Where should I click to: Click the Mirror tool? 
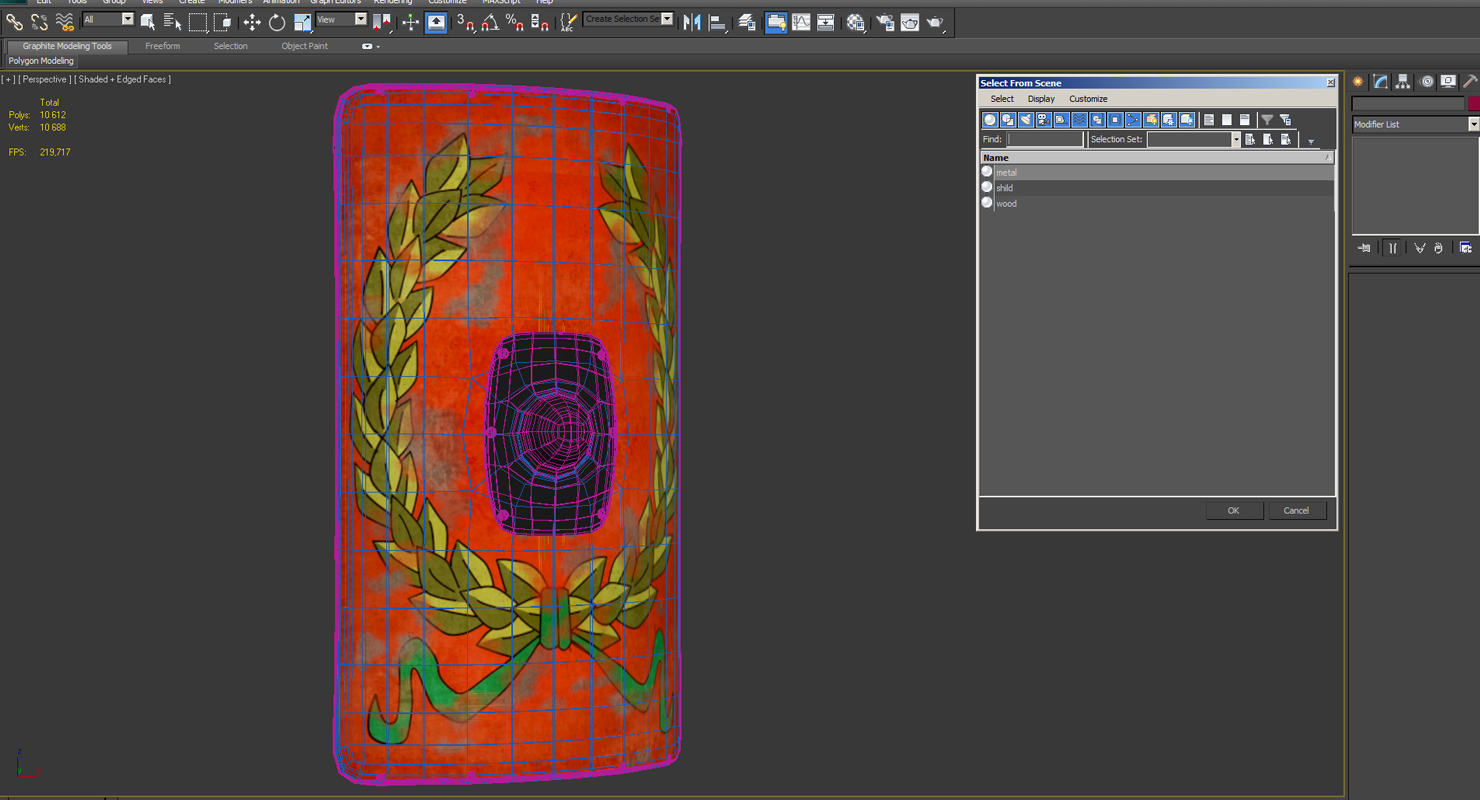click(692, 21)
